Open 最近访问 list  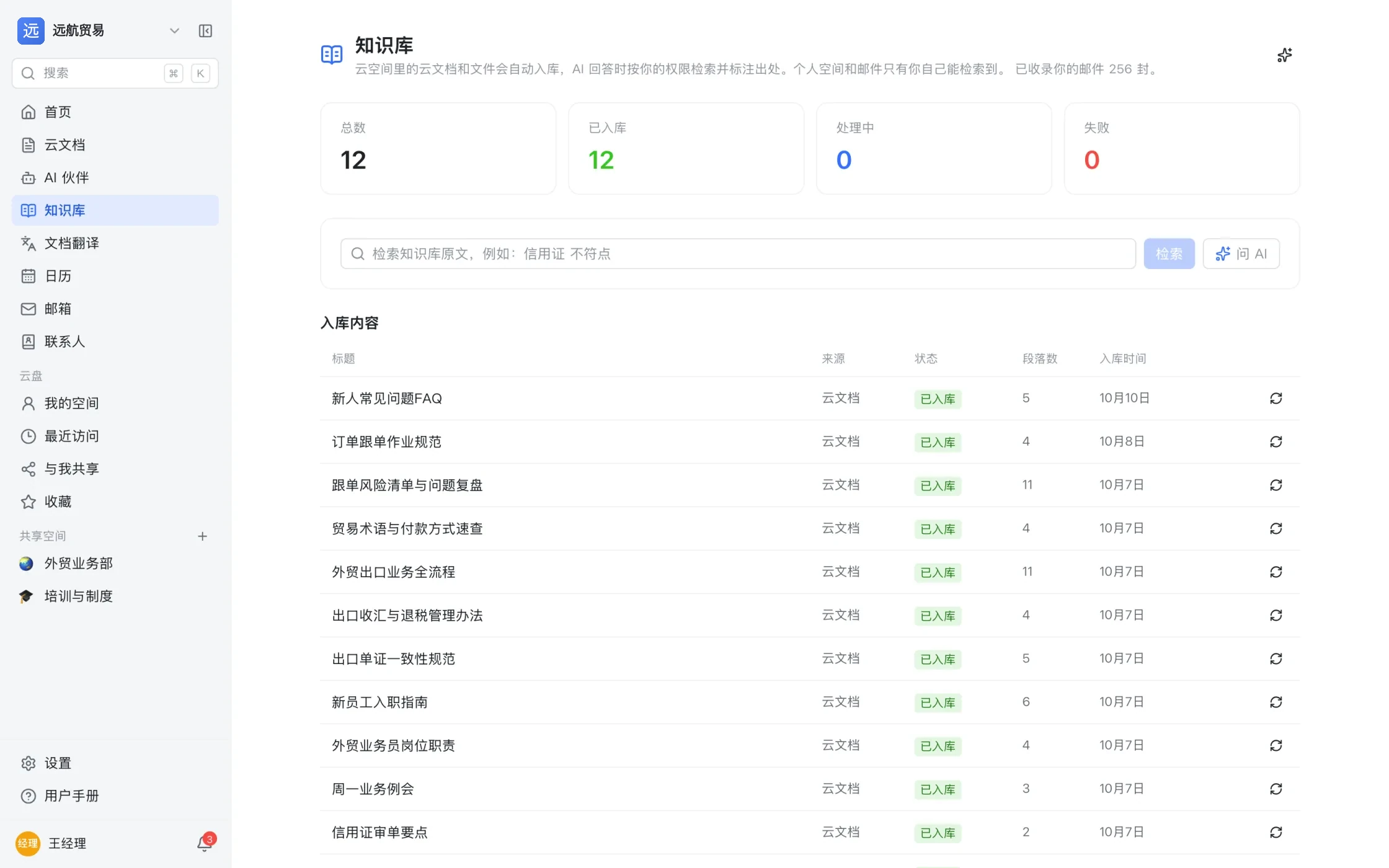pos(115,436)
